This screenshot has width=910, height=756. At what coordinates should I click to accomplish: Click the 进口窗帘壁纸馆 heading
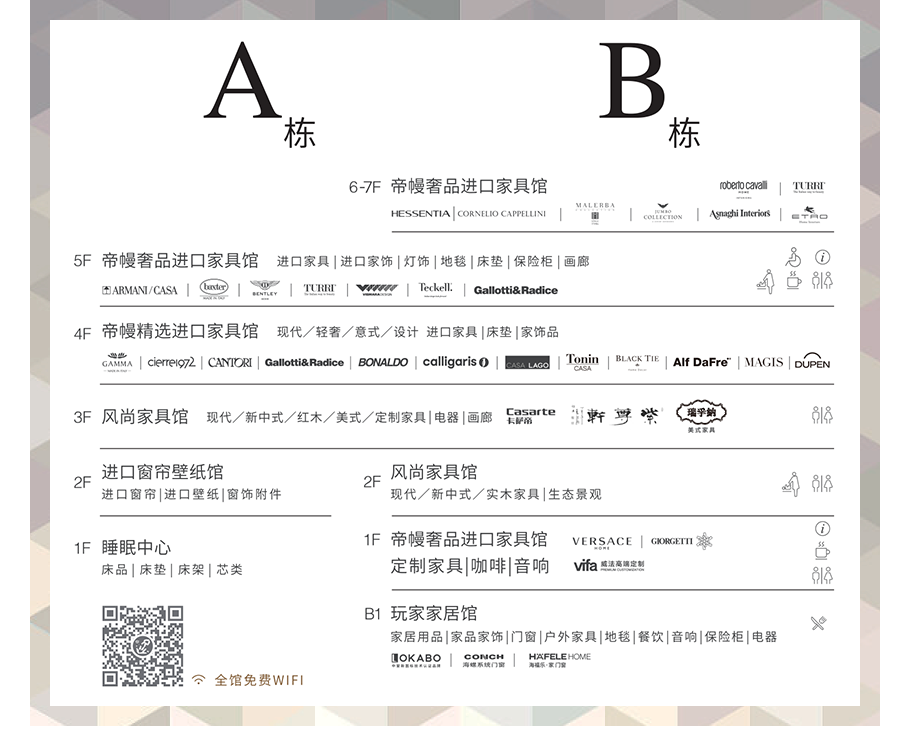pos(162,472)
